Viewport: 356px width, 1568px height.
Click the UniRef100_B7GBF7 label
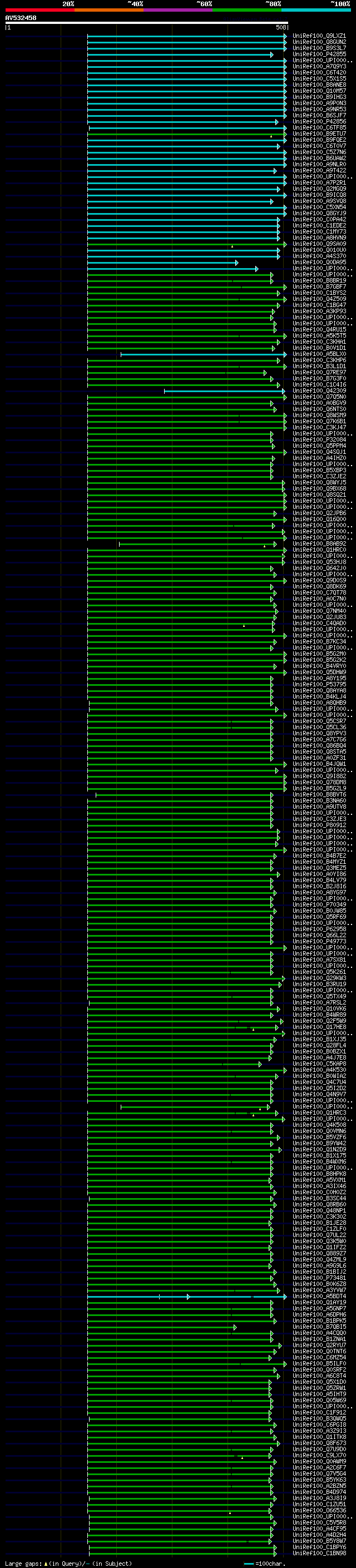[x=319, y=286]
